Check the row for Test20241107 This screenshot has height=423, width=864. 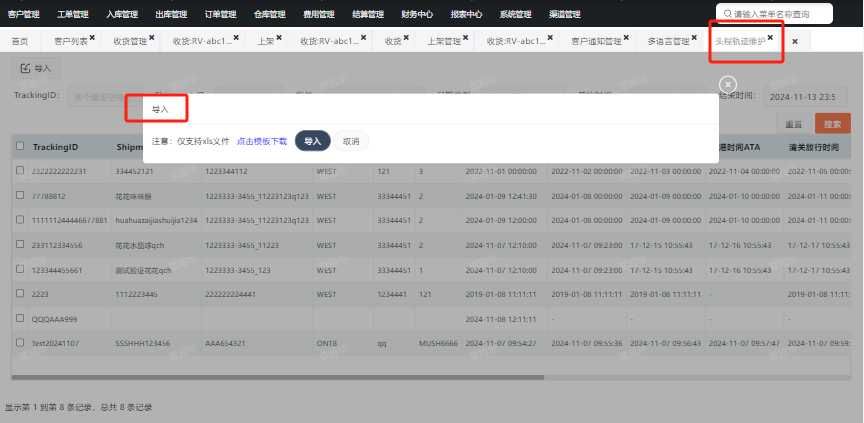(x=20, y=342)
